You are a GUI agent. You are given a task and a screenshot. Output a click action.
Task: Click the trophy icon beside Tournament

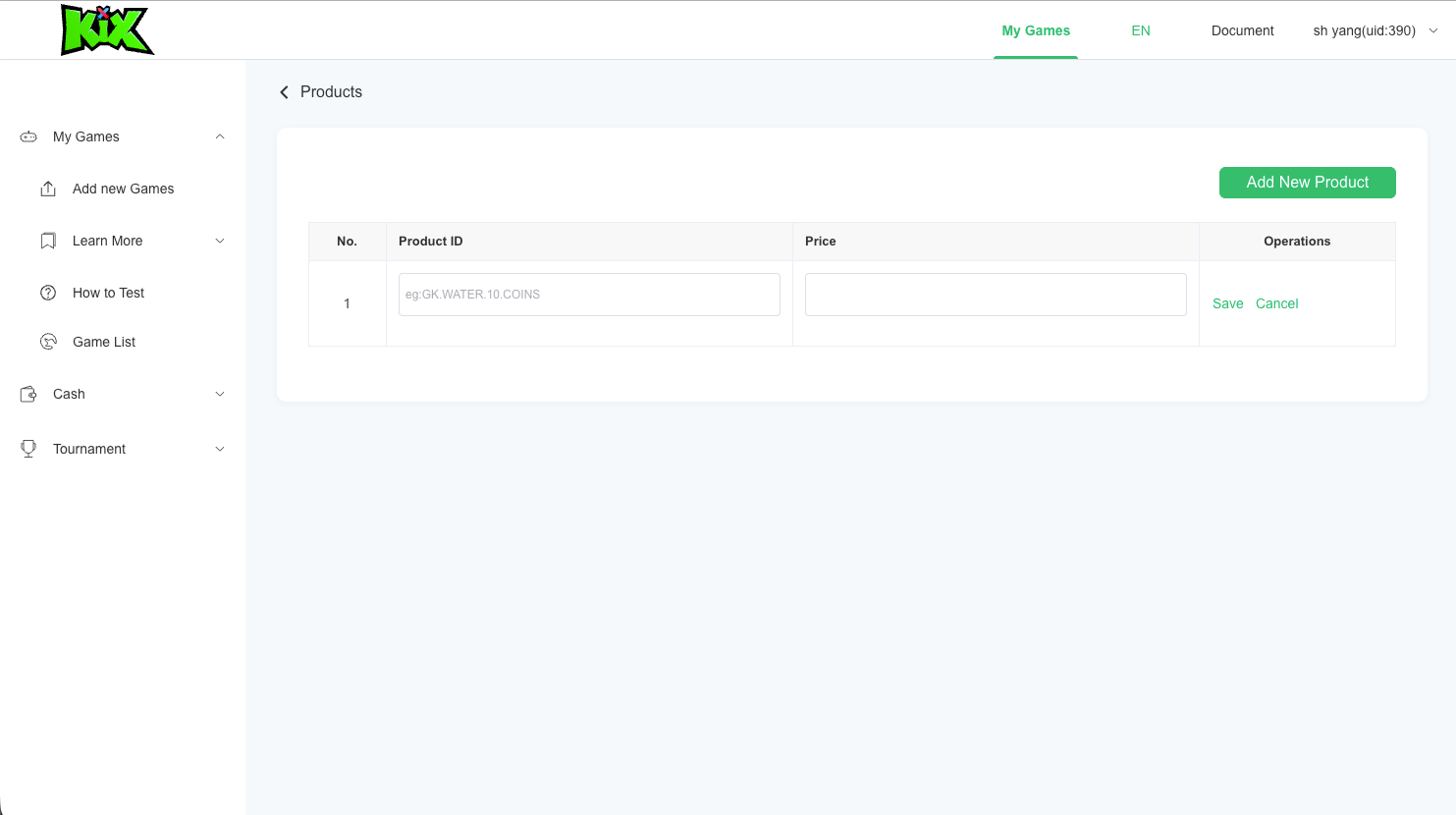[28, 449]
